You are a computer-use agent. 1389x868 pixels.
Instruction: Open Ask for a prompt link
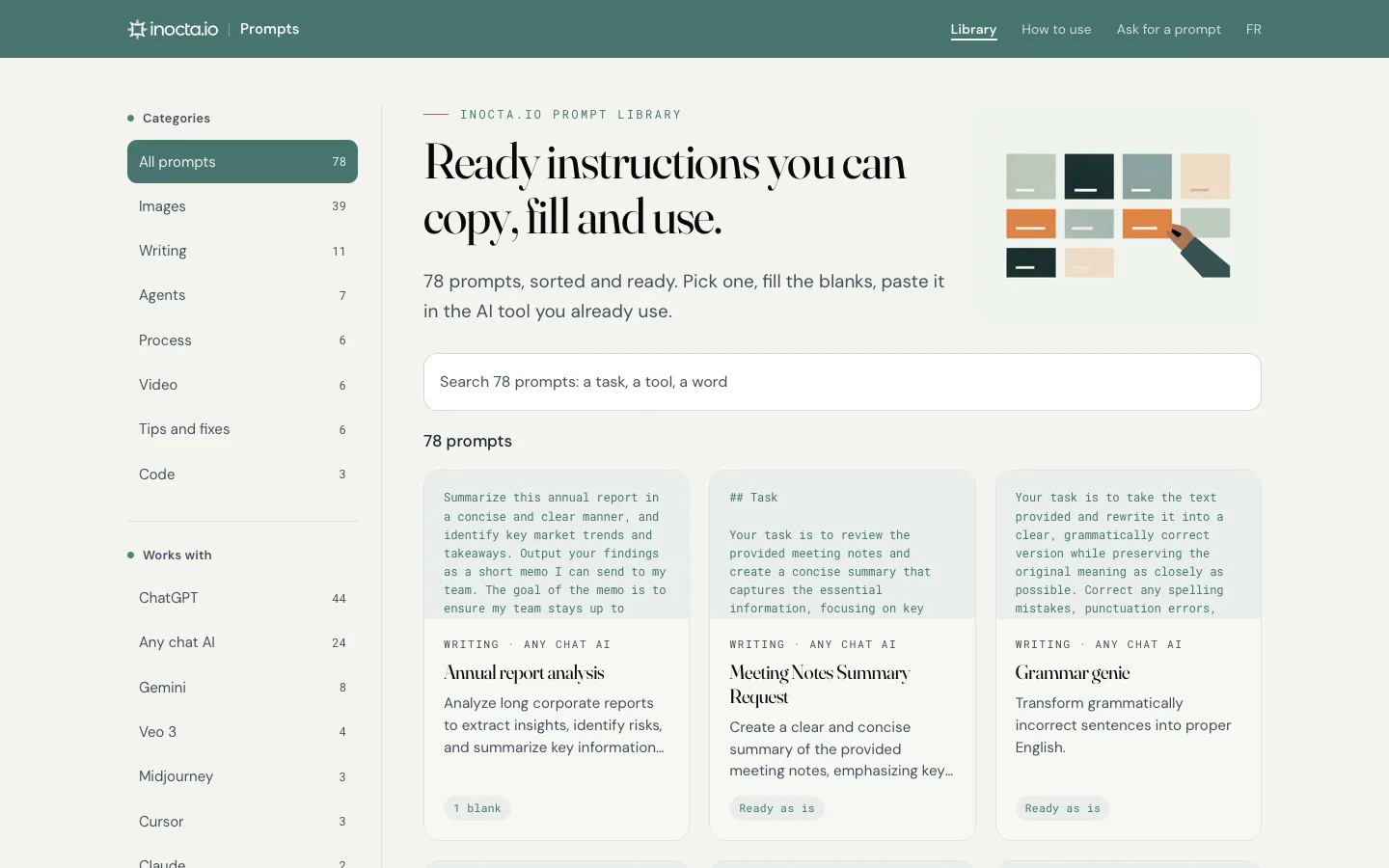click(1168, 29)
